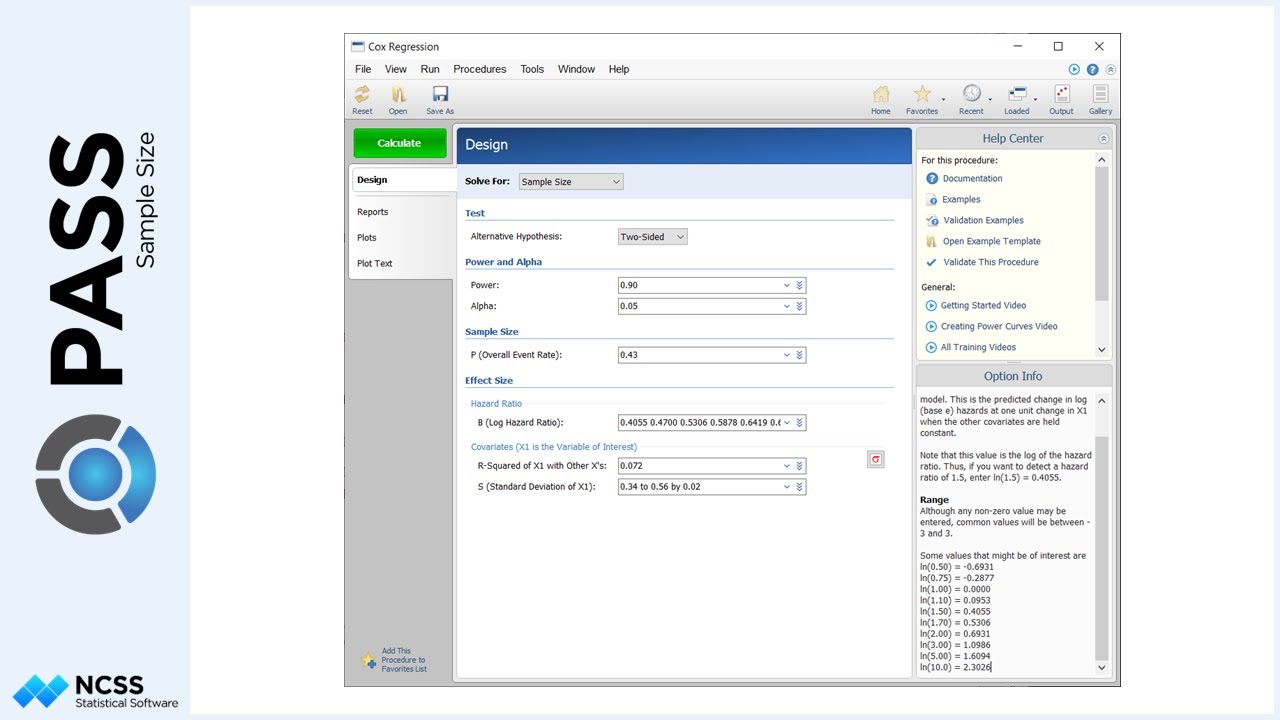Viewport: 1280px width, 720px height.
Task: Open the Documentation link
Action: point(972,179)
